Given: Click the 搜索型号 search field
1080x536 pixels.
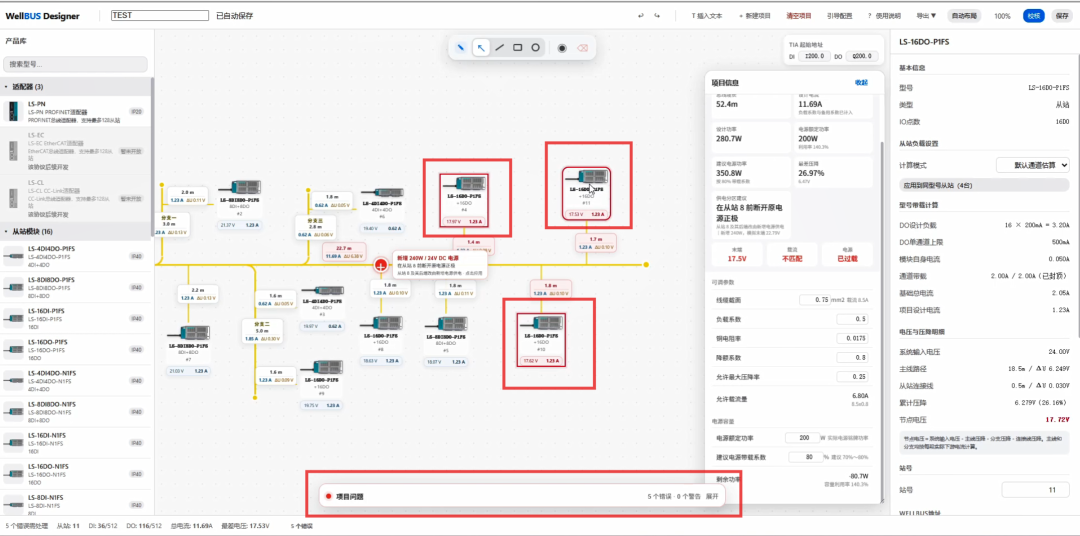Looking at the screenshot, I should [75, 64].
